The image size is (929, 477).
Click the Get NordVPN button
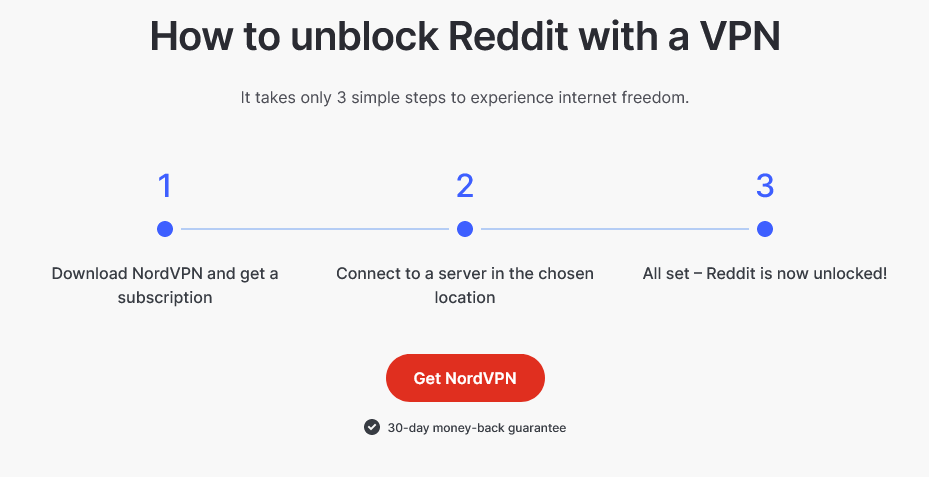465,378
